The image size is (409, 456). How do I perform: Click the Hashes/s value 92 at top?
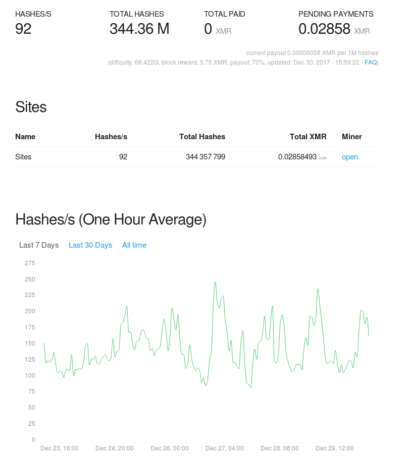coord(23,29)
